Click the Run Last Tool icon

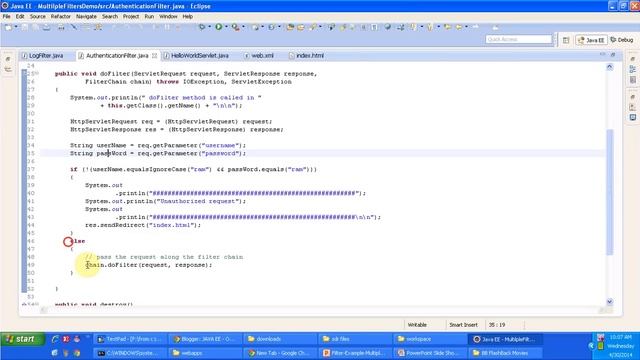(236, 27)
